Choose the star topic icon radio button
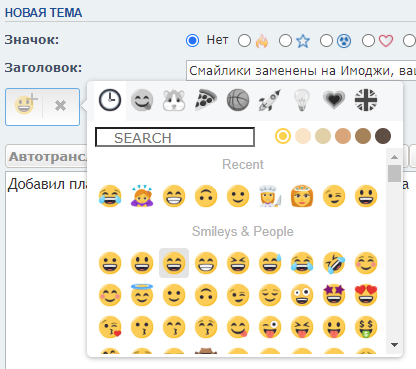 [285, 41]
